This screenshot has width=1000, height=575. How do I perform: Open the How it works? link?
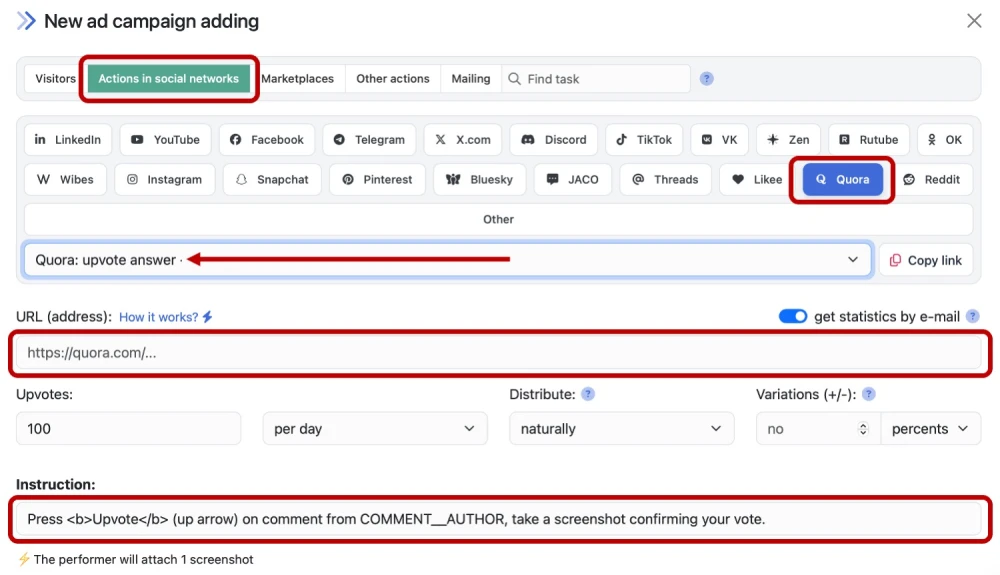pos(166,317)
